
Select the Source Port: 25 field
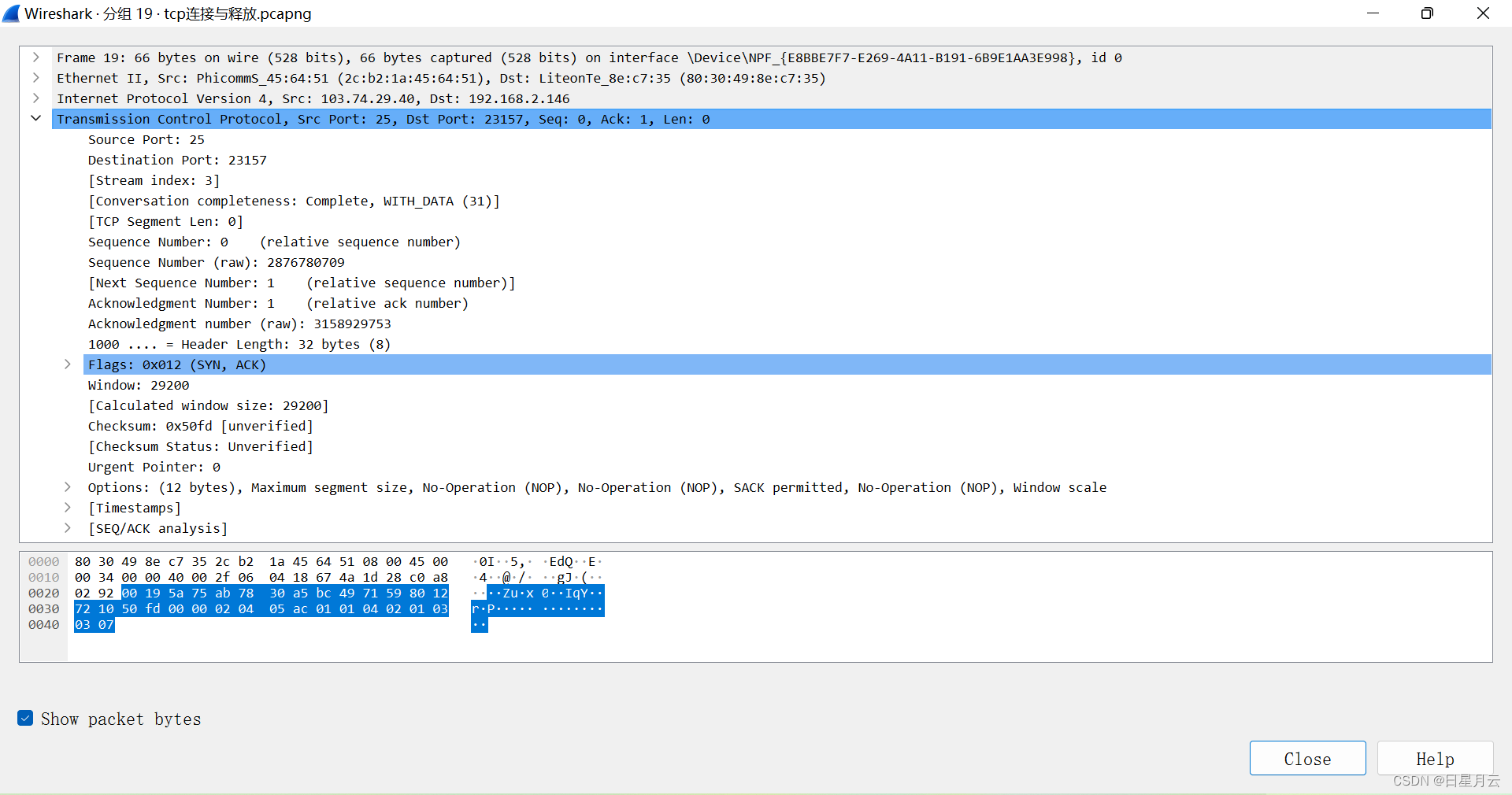[x=146, y=139]
